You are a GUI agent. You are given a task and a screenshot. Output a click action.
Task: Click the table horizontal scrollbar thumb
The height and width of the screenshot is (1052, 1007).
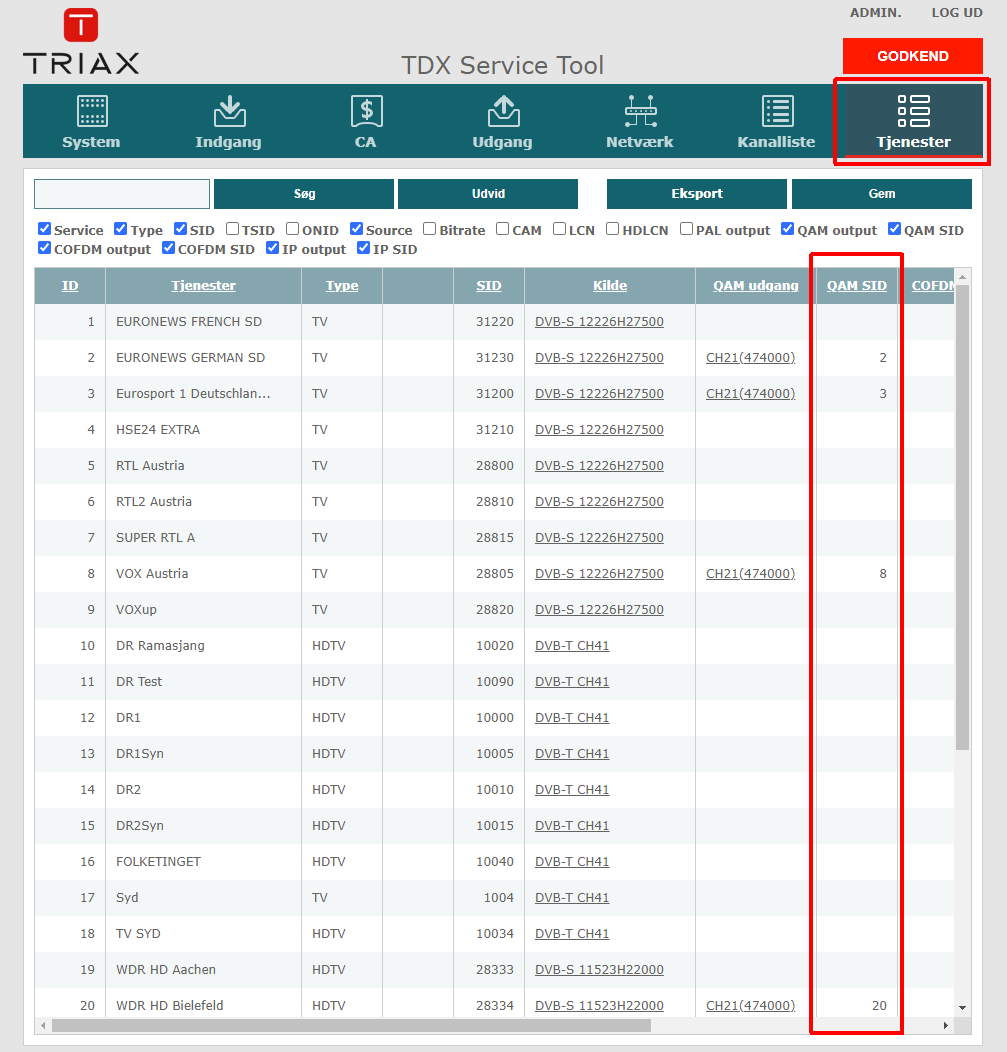[x=351, y=1026]
